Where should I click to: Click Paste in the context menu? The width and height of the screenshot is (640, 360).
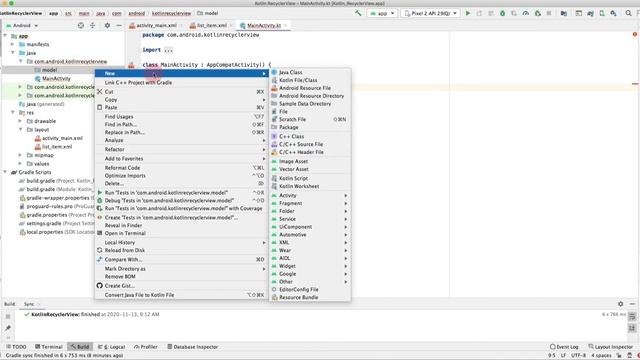(182, 107)
